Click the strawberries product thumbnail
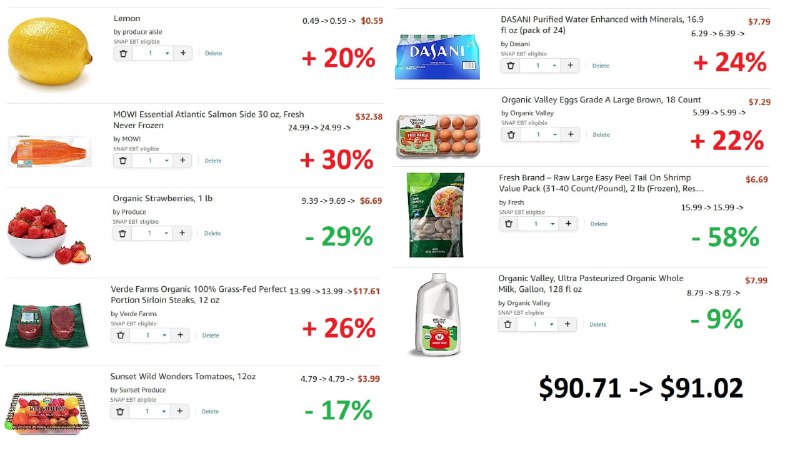 point(49,234)
